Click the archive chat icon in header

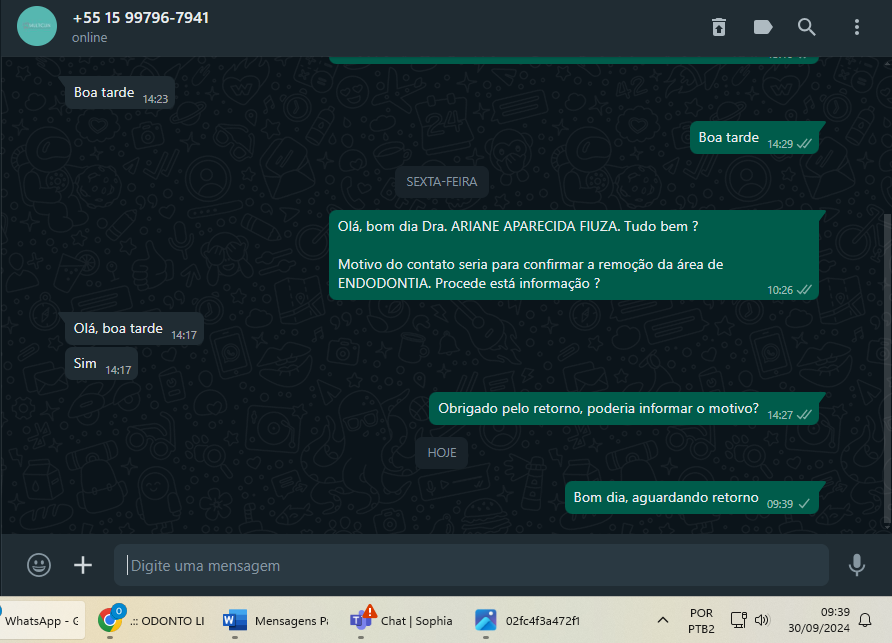(x=719, y=27)
